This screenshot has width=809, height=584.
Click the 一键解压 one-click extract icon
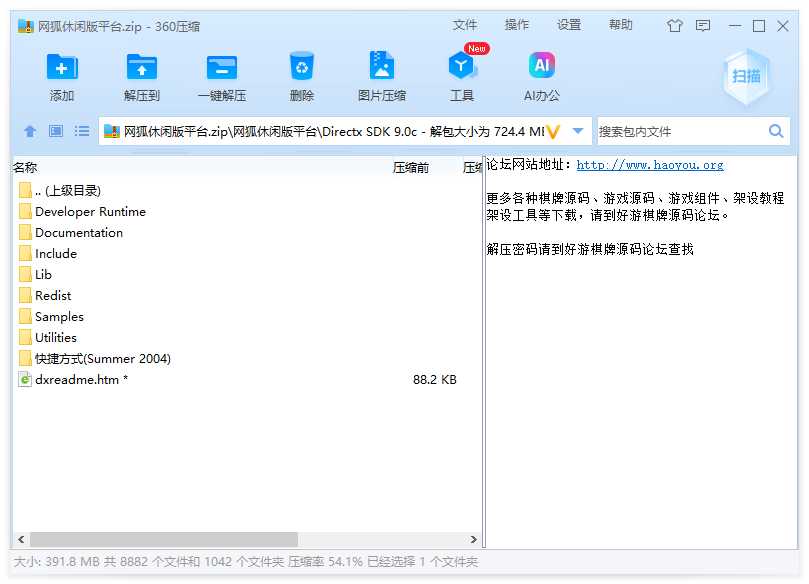222,67
